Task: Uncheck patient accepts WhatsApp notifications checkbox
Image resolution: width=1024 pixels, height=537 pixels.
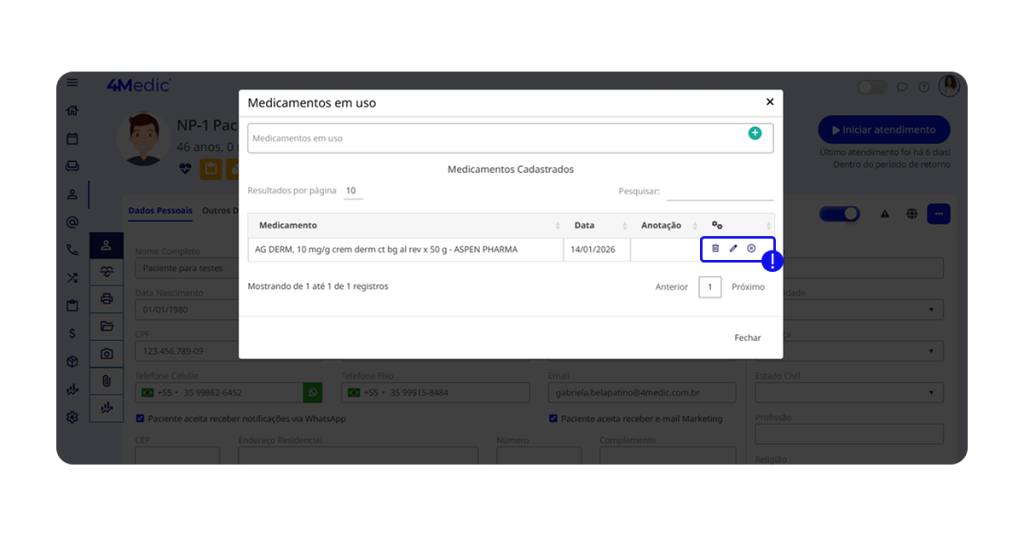Action: (x=140, y=418)
